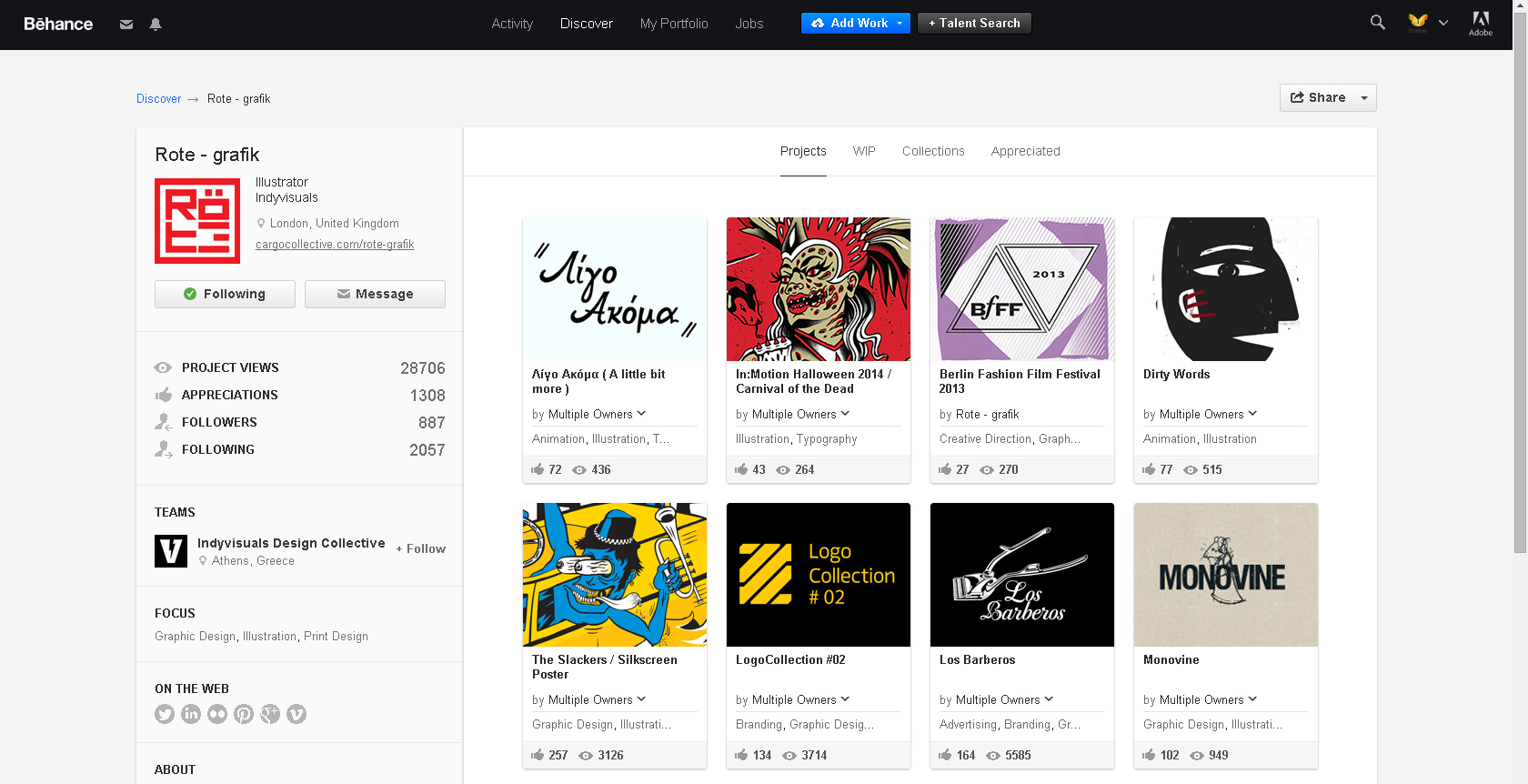Open the Google Plus social icon
Image resolution: width=1528 pixels, height=784 pixels.
[x=270, y=714]
